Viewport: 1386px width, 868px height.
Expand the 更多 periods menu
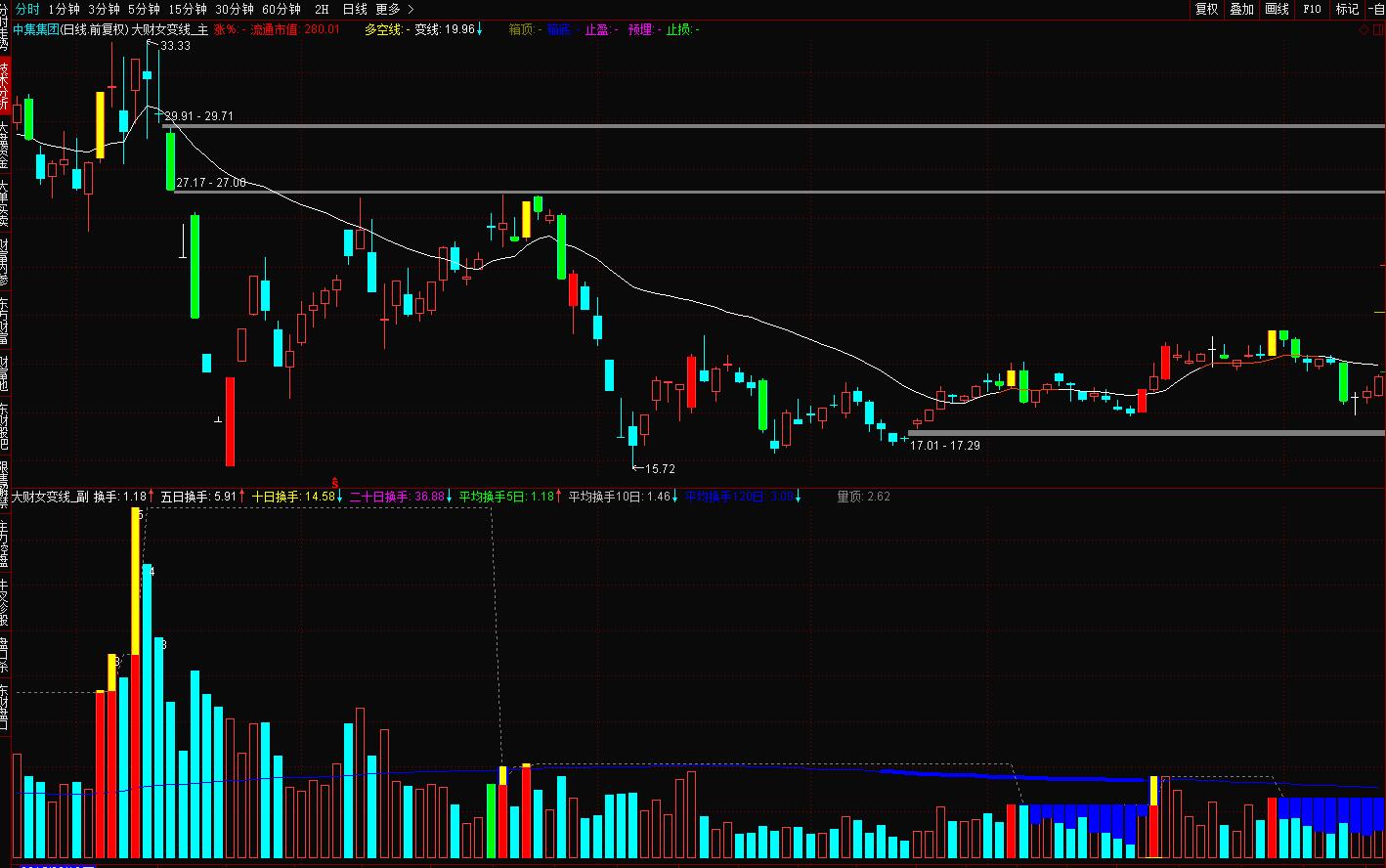click(394, 9)
